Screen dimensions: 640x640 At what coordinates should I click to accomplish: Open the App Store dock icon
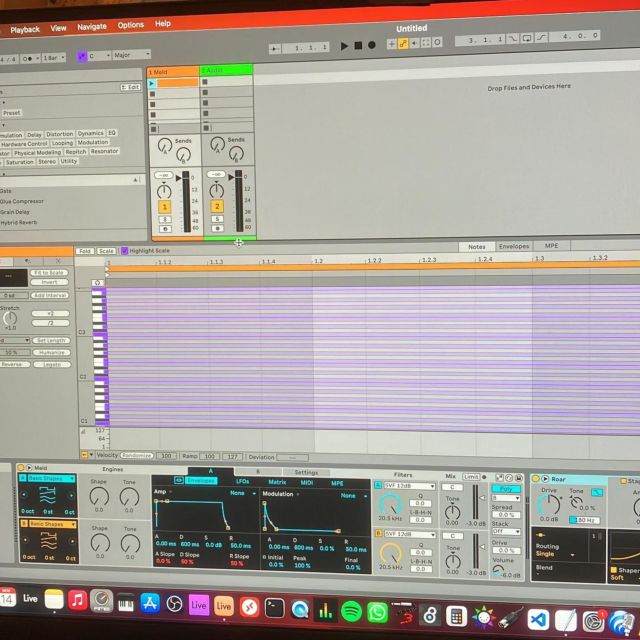click(151, 603)
